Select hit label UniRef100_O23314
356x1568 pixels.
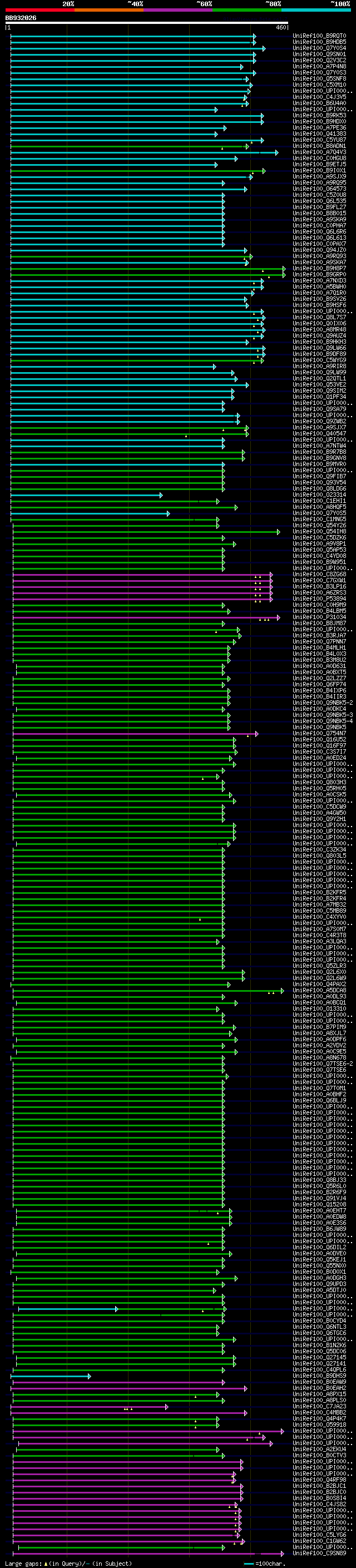click(x=319, y=495)
